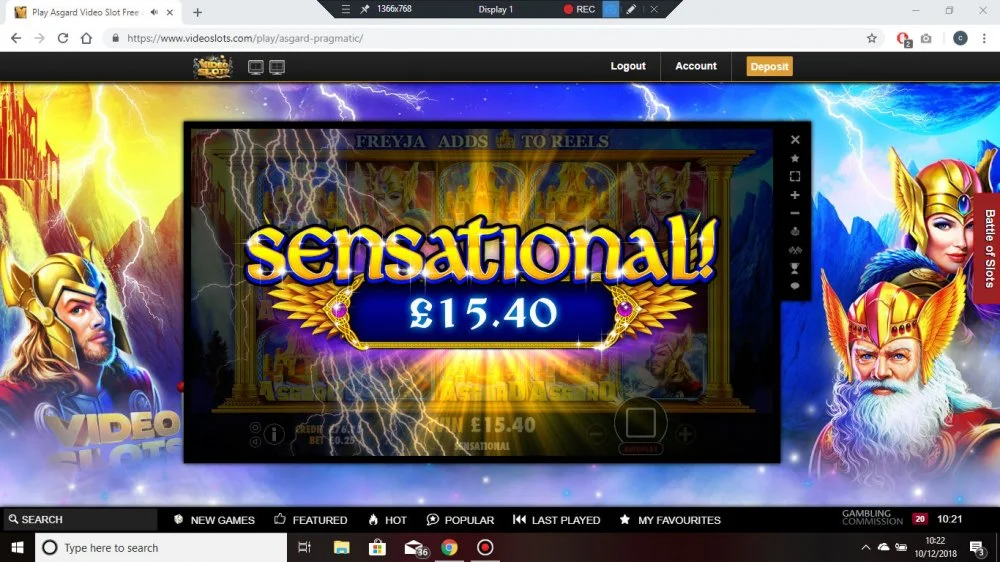This screenshot has width=1000, height=562.
Task: Click the SEARCH field in bottom bar
Action: [80, 519]
